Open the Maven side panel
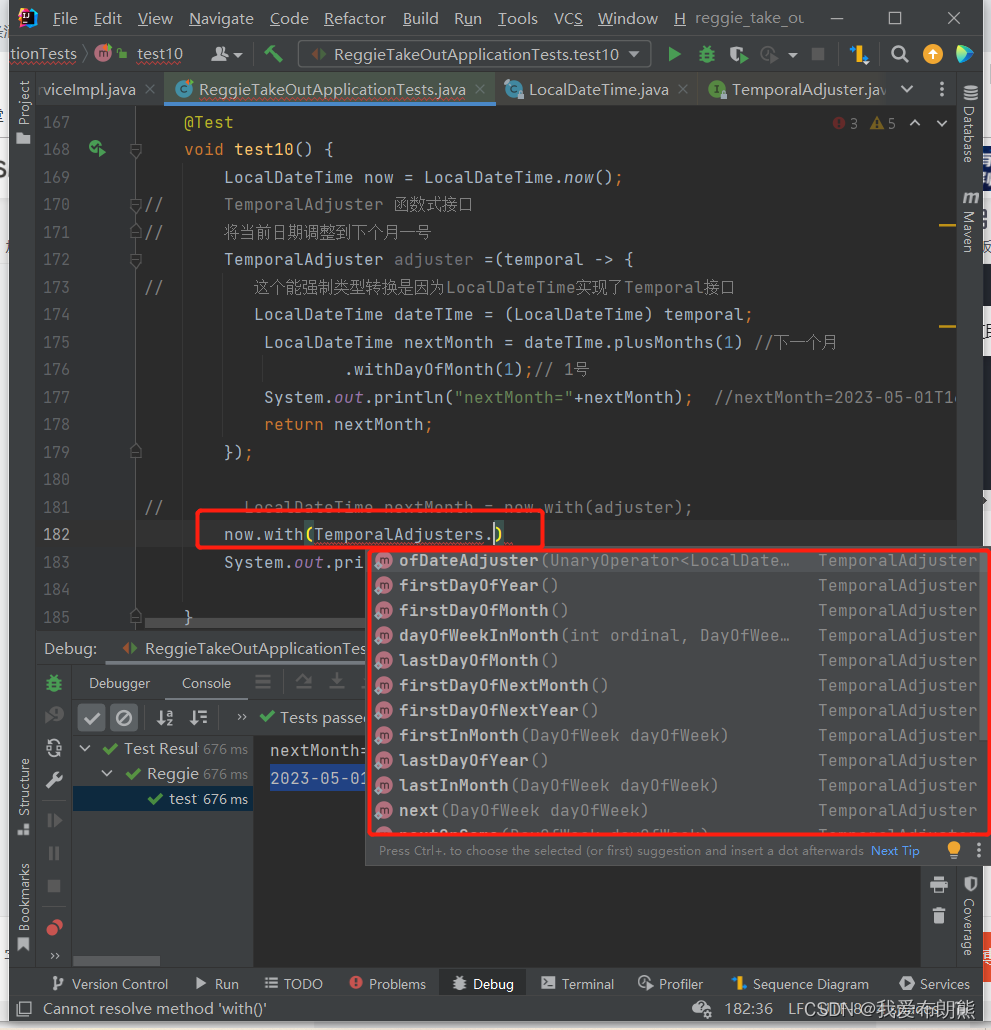The width and height of the screenshot is (991, 1030). point(969,222)
